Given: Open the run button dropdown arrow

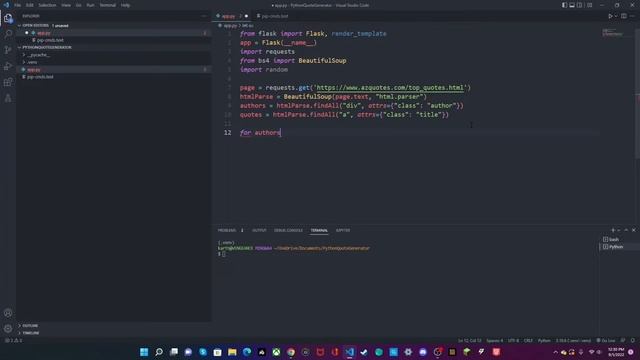Looking at the screenshot, I should pos(616,16).
